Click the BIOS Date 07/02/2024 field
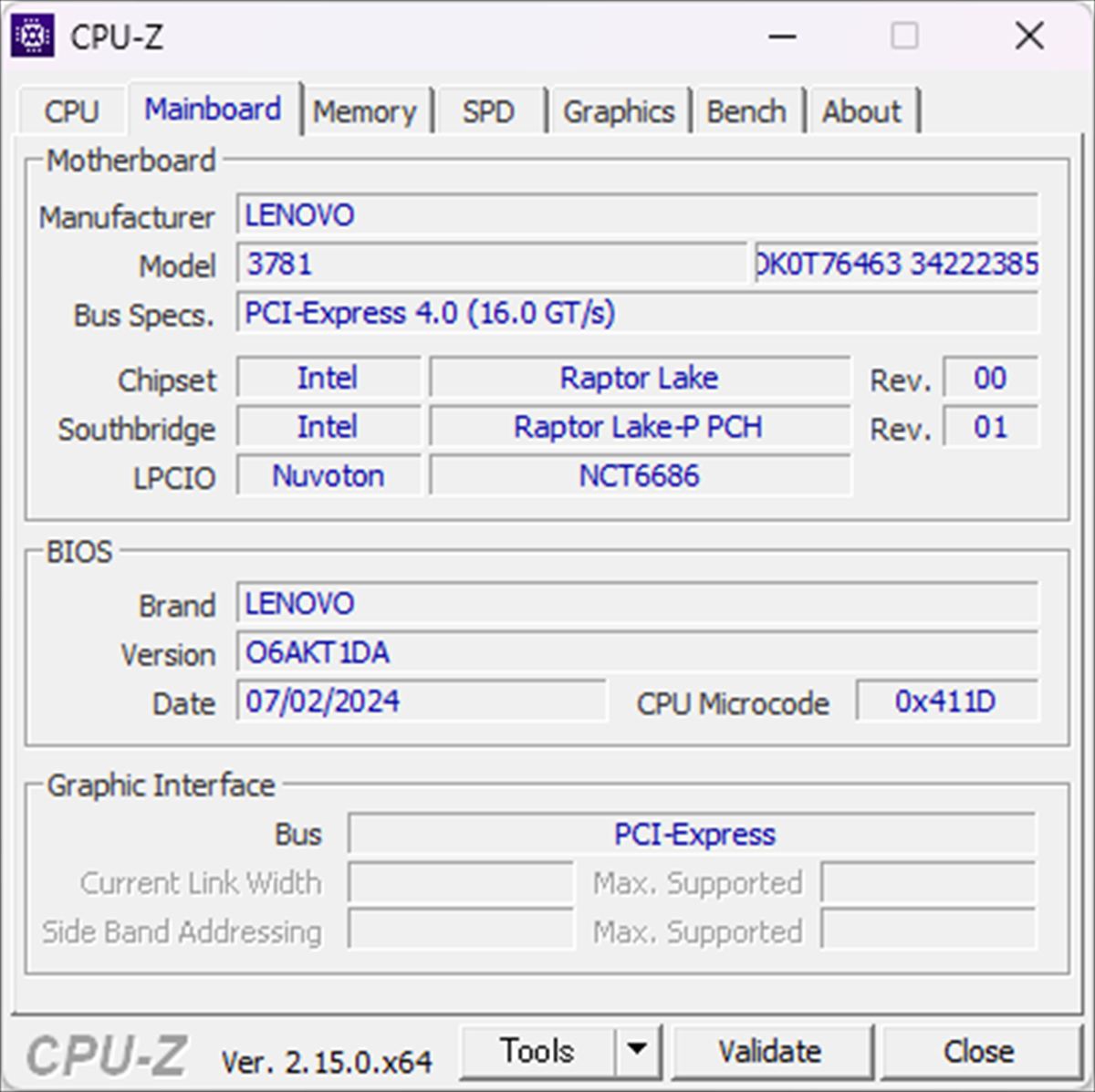The height and width of the screenshot is (1092, 1095). [422, 702]
